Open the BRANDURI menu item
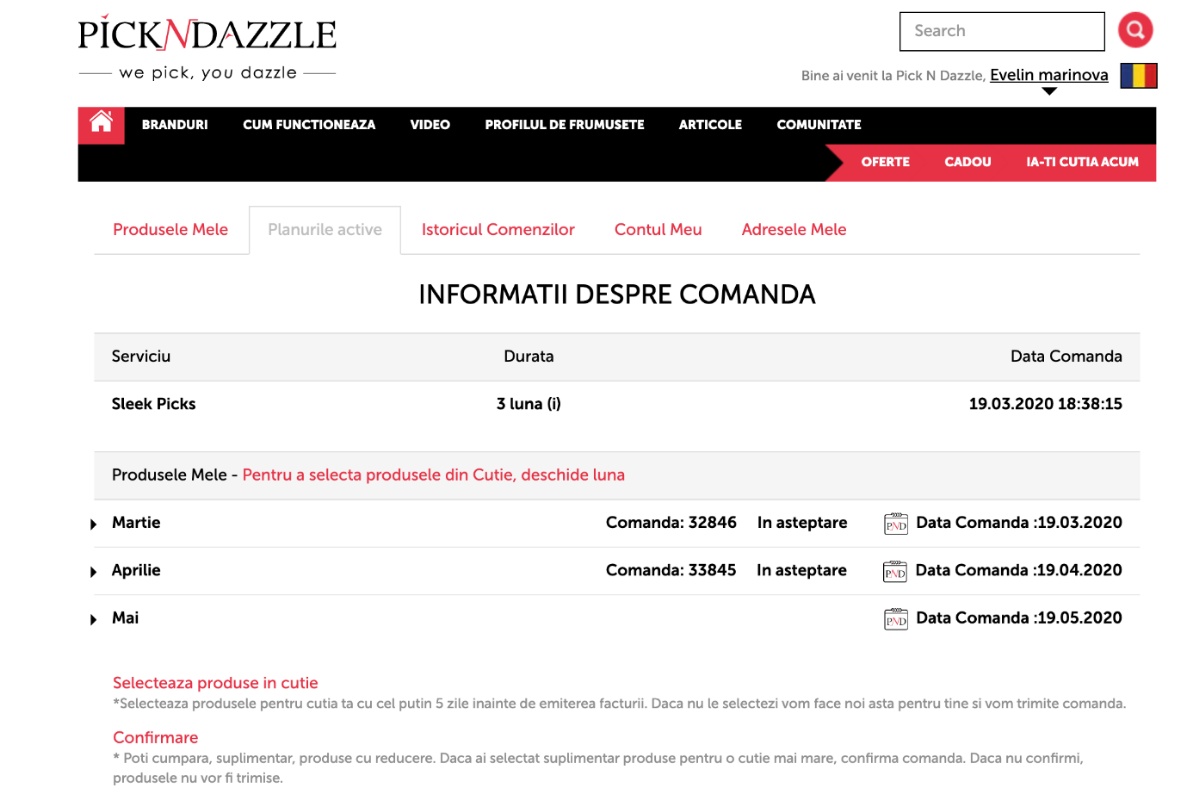Screen dimensions: 1199x794 click(x=174, y=125)
